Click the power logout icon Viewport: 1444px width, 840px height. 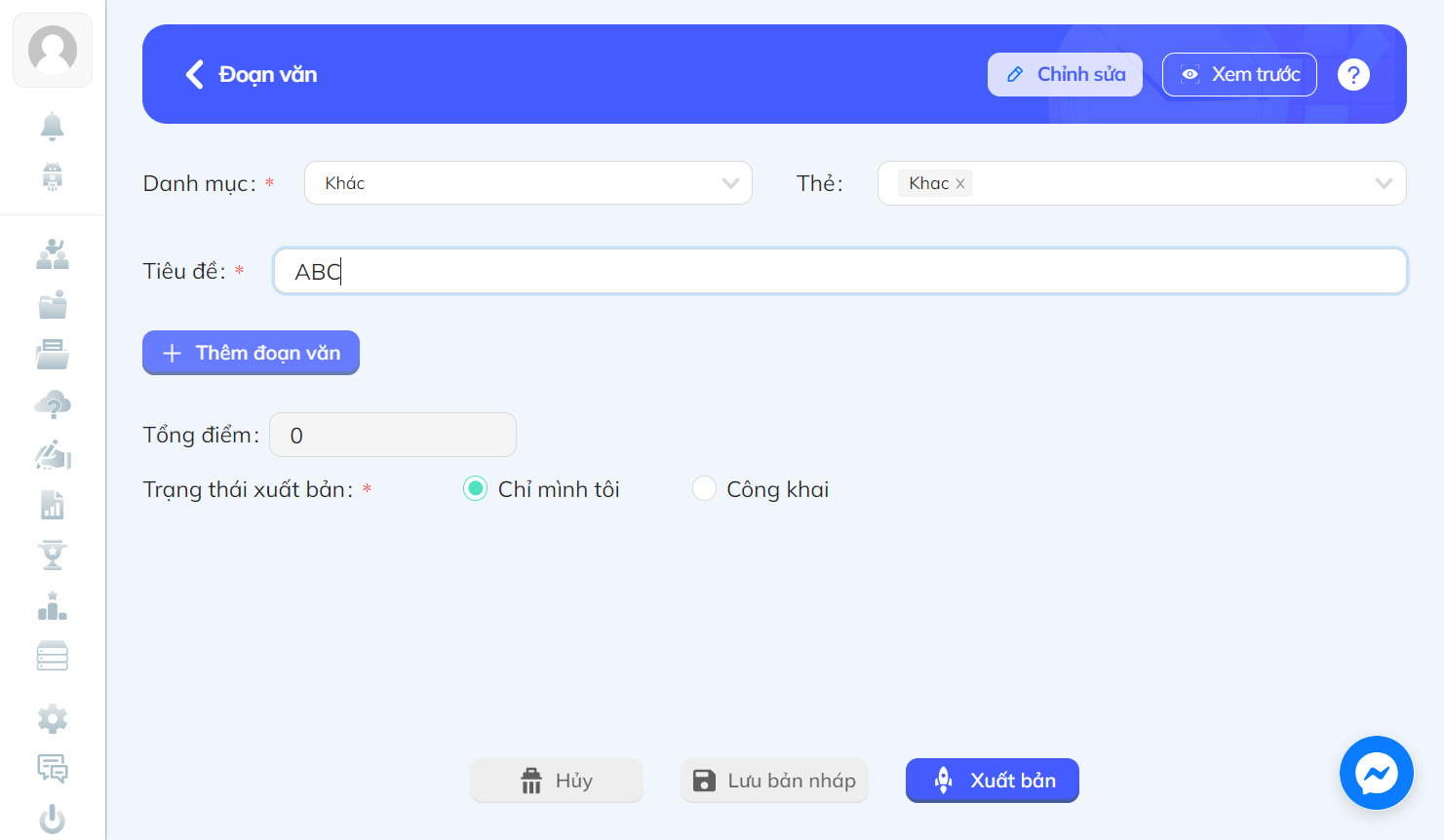[53, 820]
